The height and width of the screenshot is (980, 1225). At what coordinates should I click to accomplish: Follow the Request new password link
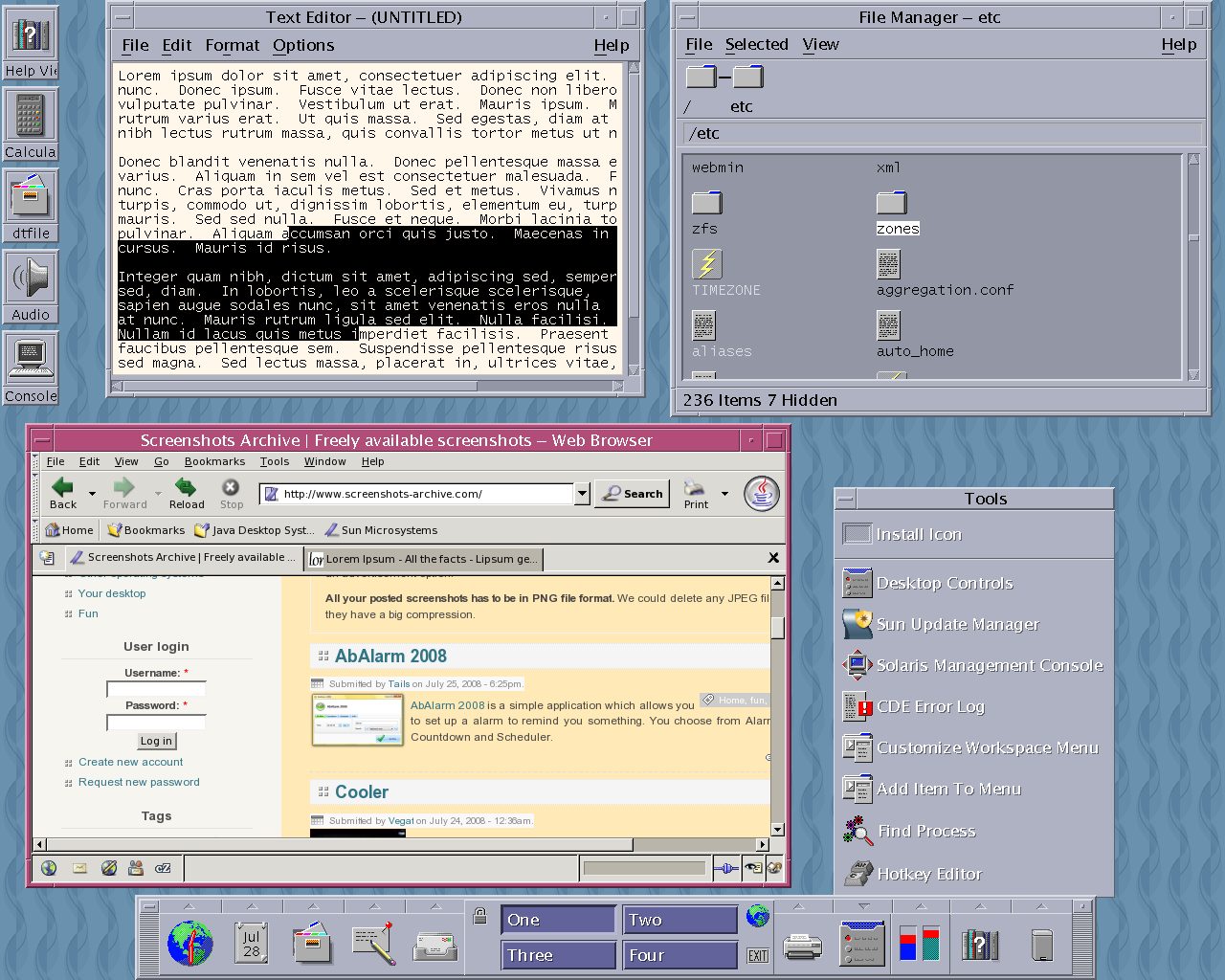pos(139,782)
